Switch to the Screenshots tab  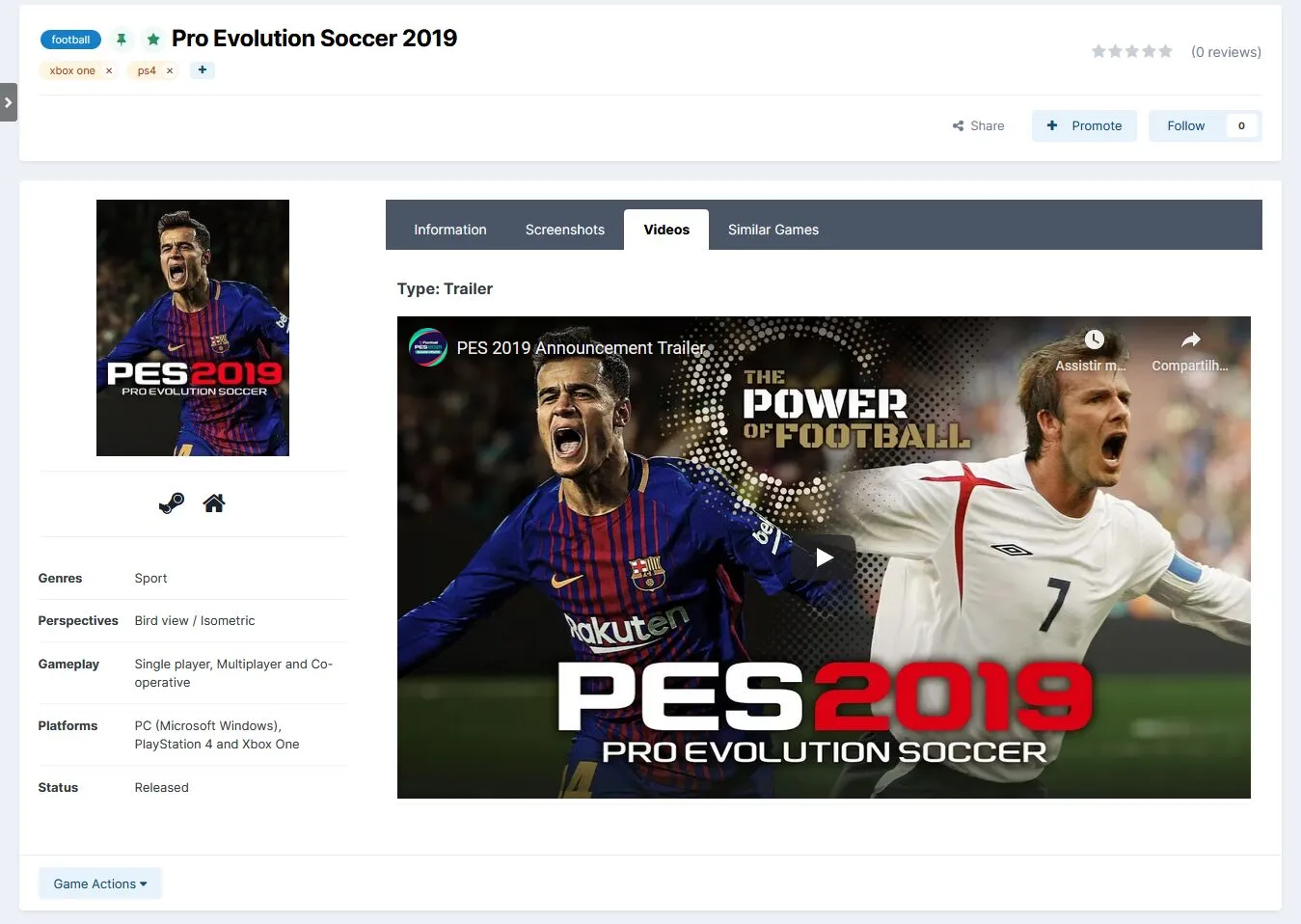click(x=565, y=230)
